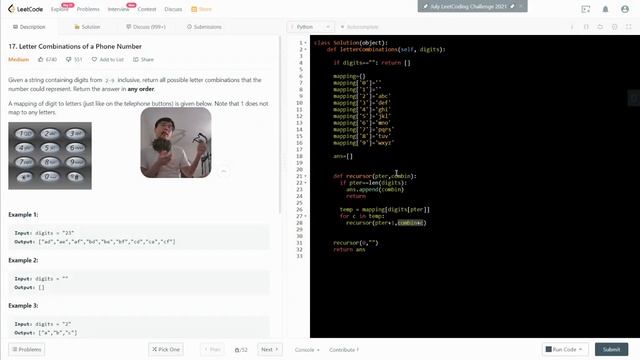640x360 pixels.
Task: Click the Example 3 heading
Action: (x=23, y=306)
